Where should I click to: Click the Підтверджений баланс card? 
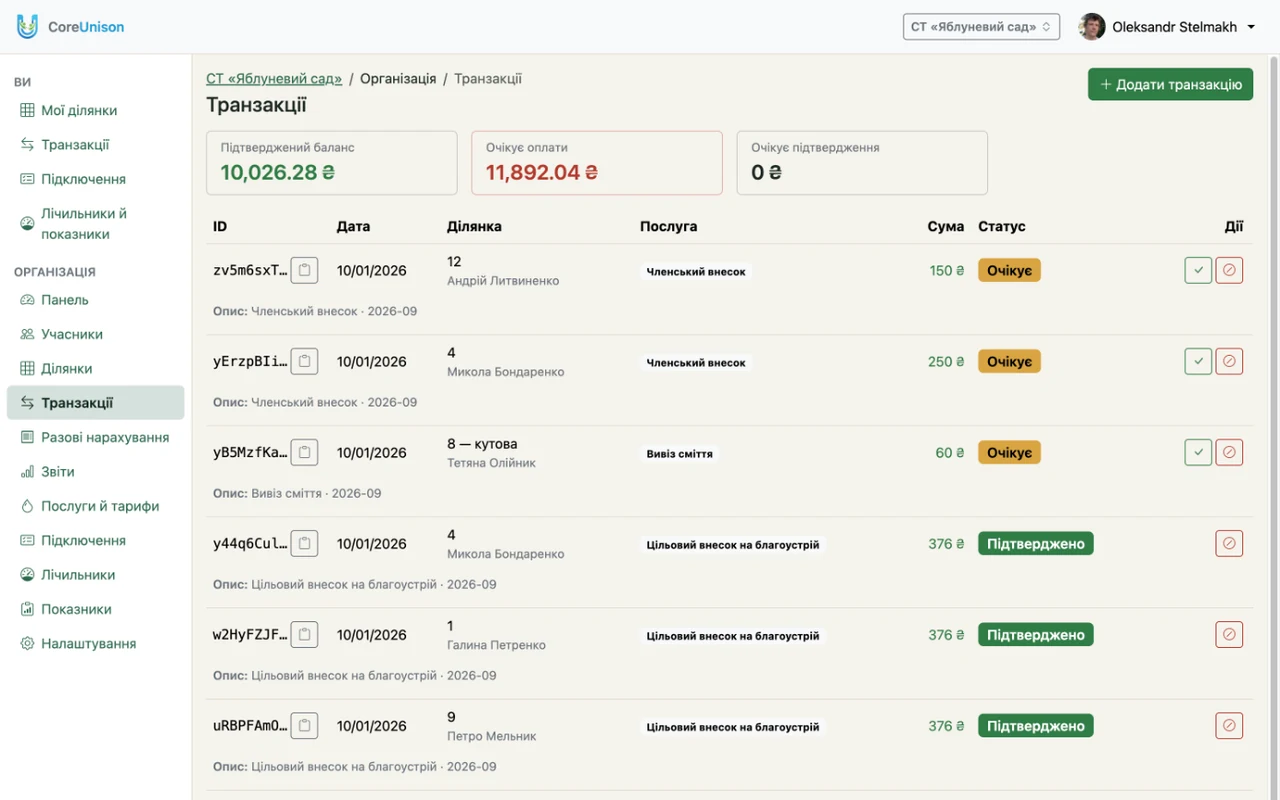tap(331, 163)
